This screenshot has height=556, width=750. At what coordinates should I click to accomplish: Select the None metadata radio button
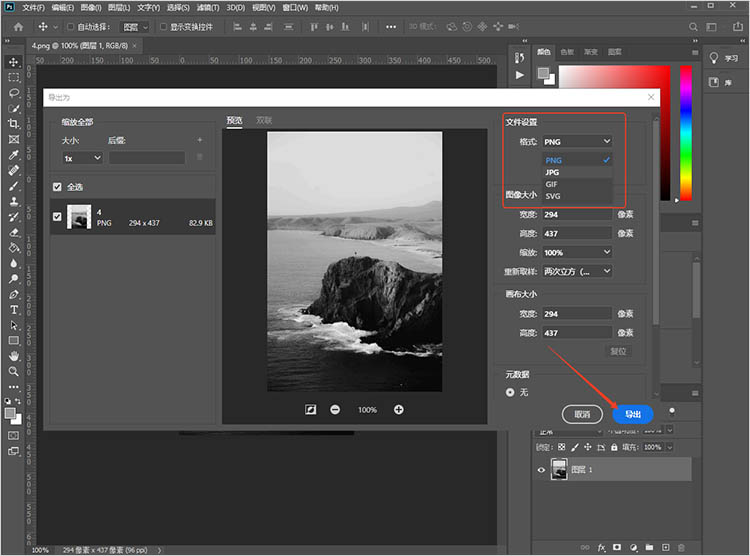510,392
